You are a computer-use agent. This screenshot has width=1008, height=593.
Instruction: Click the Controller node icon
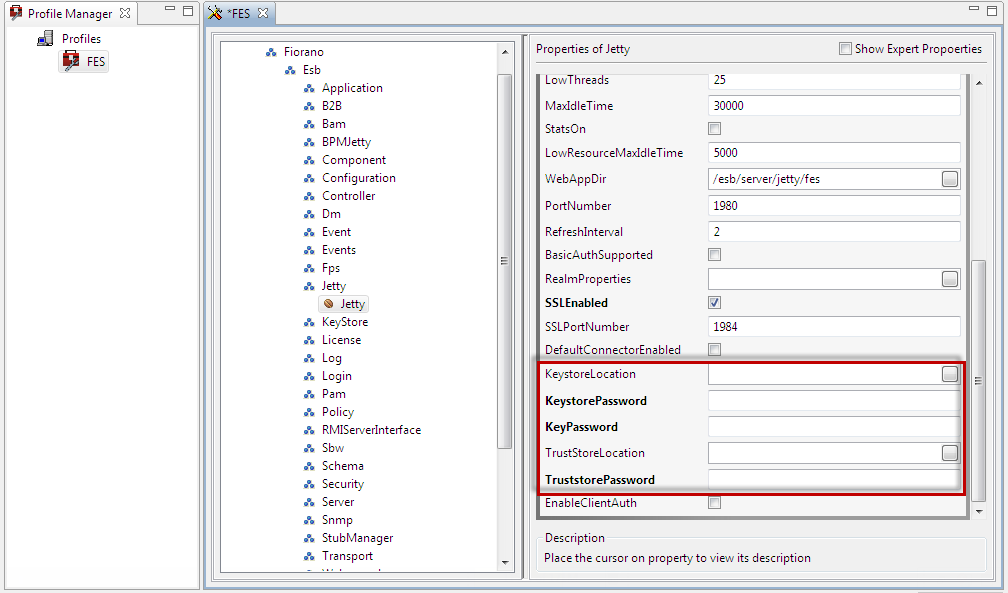(x=309, y=196)
